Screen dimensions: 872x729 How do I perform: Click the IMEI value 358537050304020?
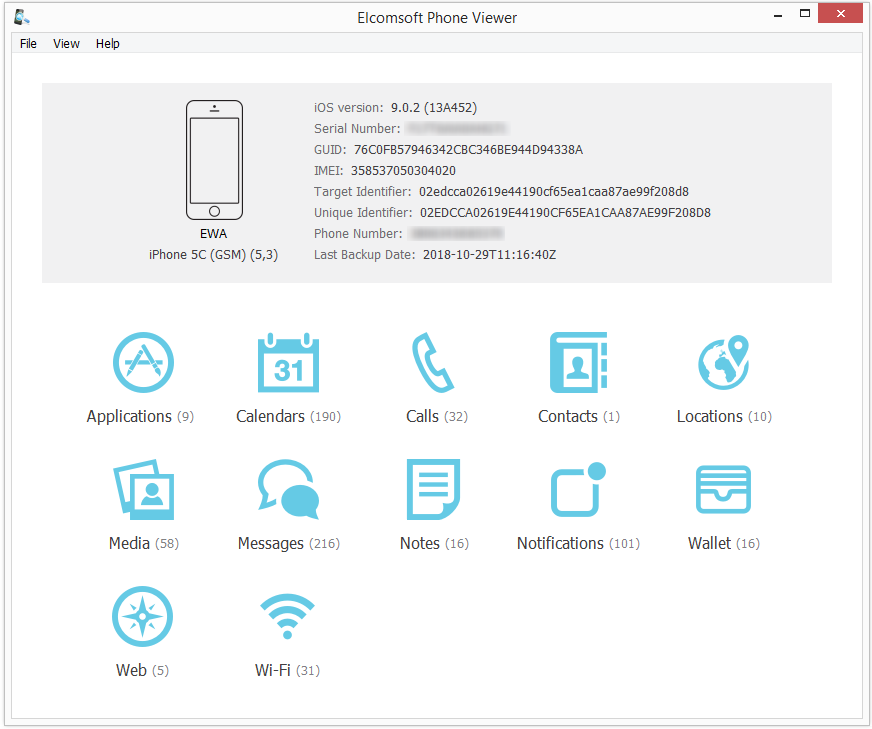coord(403,171)
